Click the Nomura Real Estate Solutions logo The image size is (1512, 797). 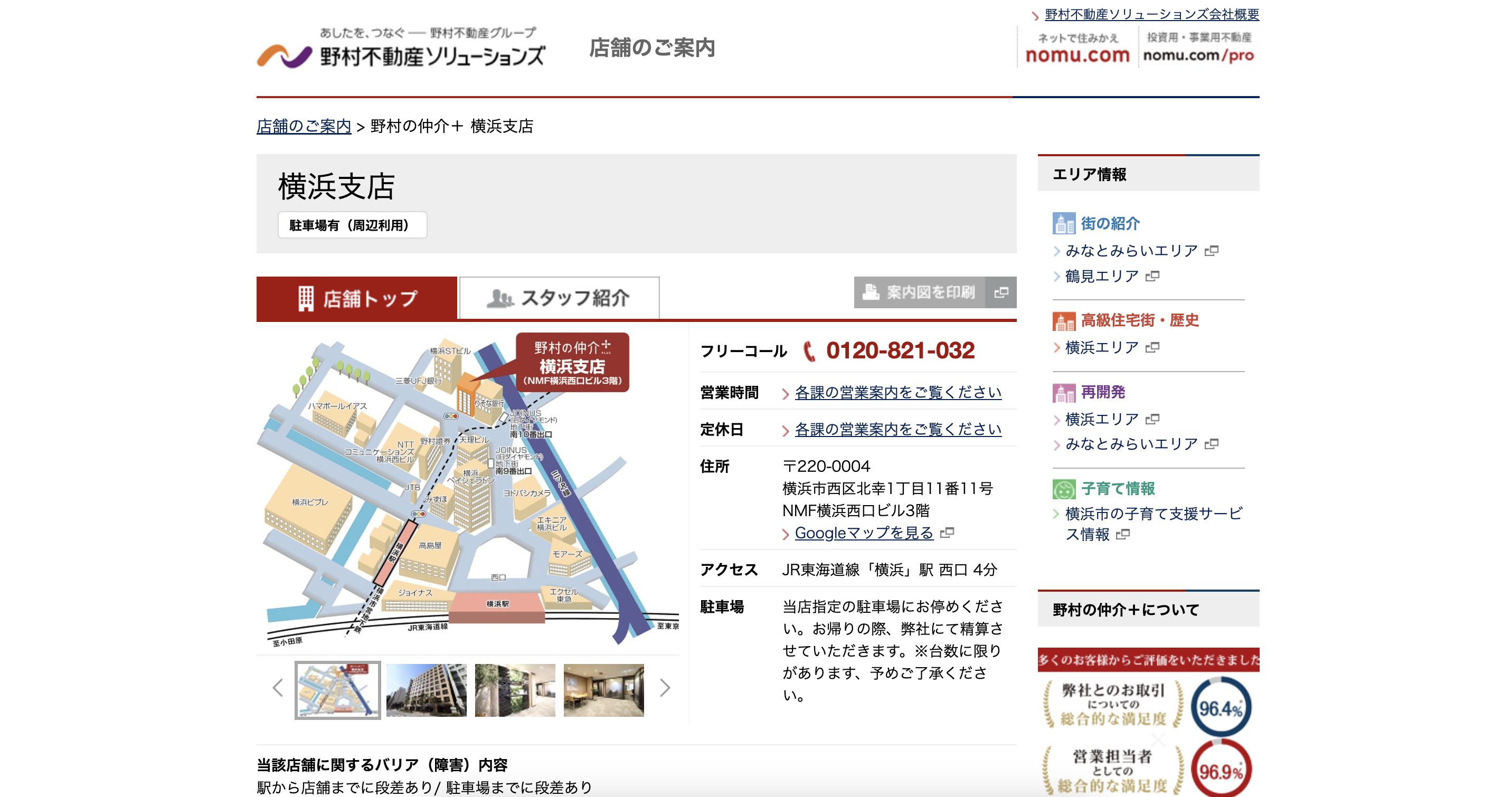pyautogui.click(x=401, y=48)
